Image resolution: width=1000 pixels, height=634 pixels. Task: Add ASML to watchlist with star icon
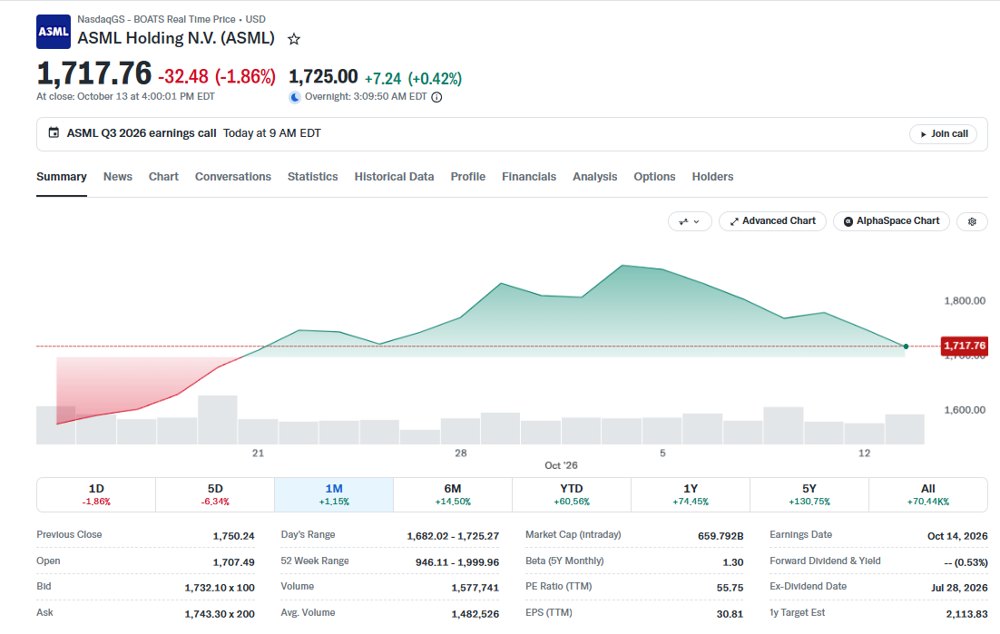[x=293, y=39]
